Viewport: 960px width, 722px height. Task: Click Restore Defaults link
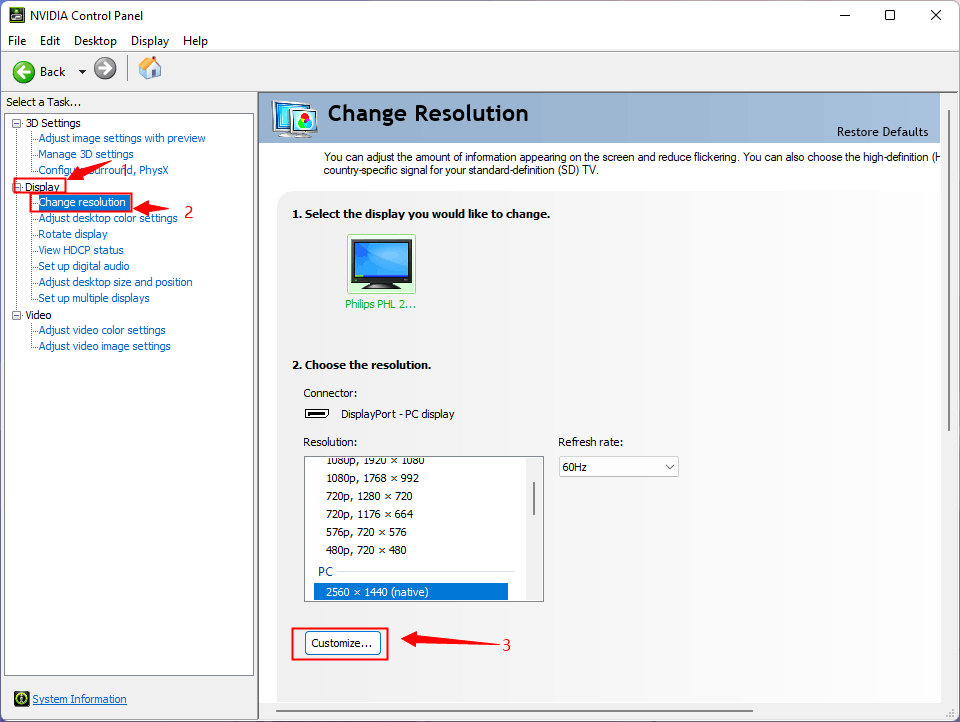(x=882, y=132)
